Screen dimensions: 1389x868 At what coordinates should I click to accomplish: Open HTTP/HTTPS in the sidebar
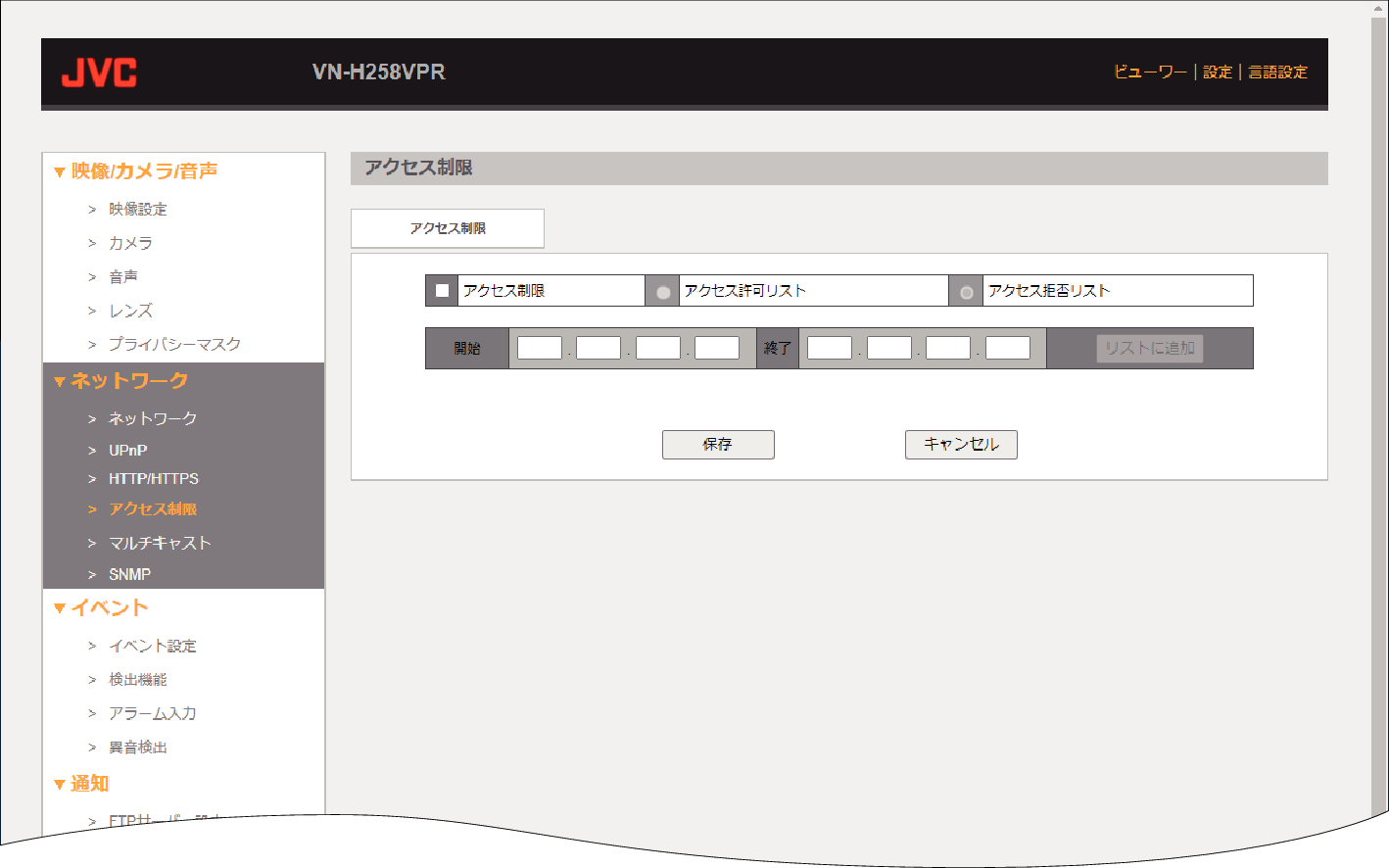(x=153, y=479)
